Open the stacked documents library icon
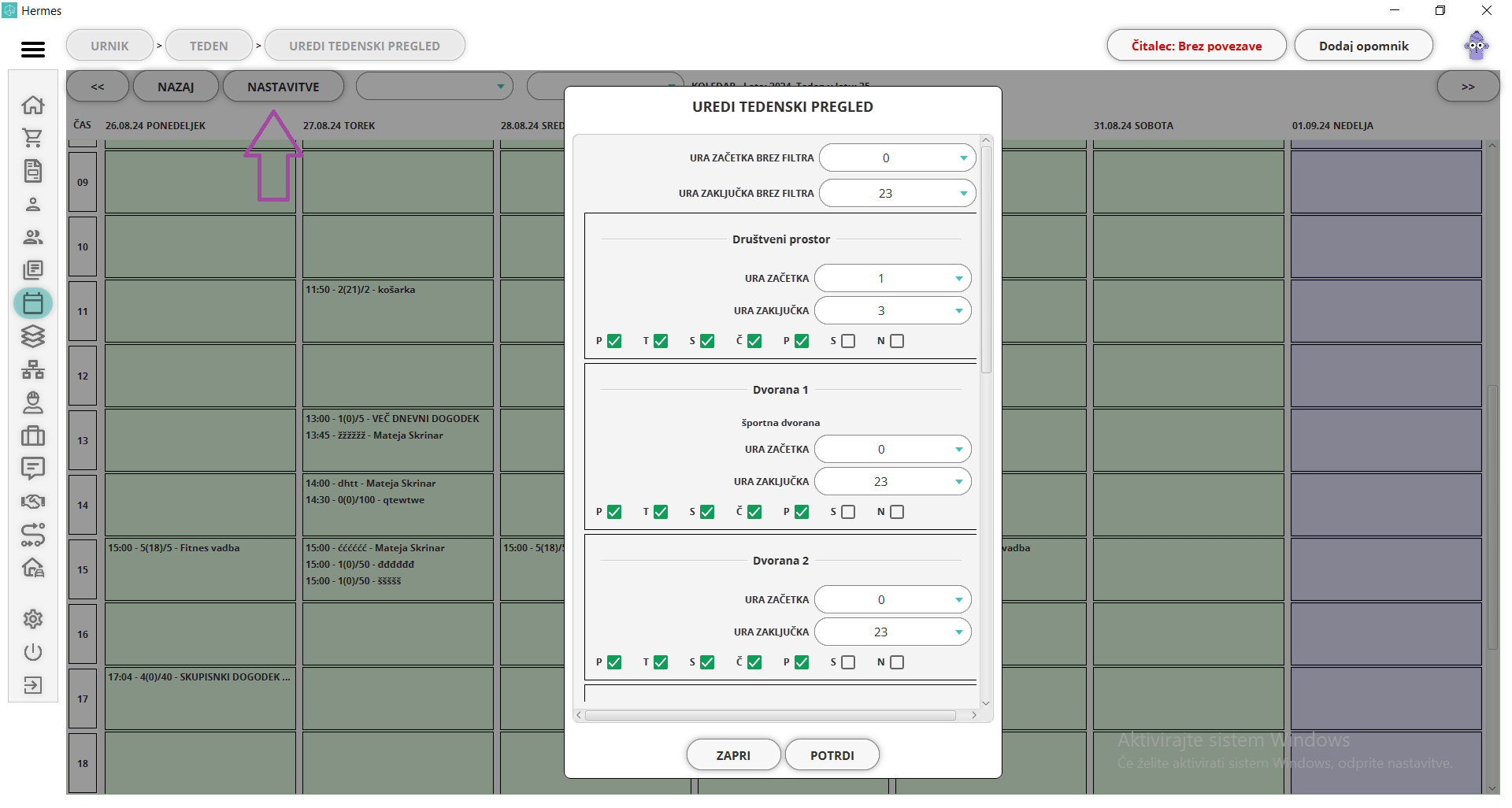Viewport: 1512px width, 808px height. click(x=32, y=270)
